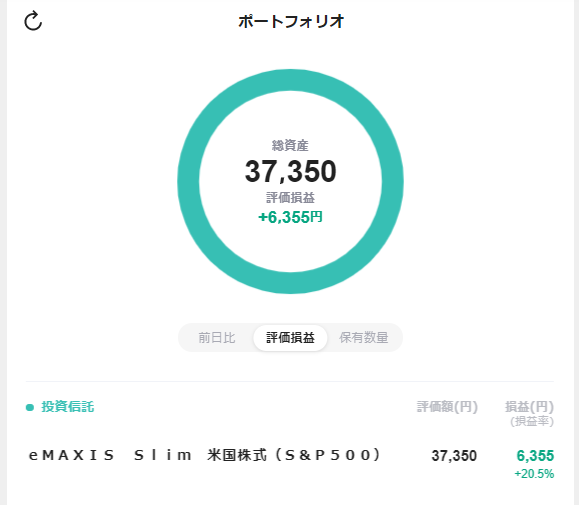Select the 評価損益 segment
The height and width of the screenshot is (505, 579).
pos(290,337)
